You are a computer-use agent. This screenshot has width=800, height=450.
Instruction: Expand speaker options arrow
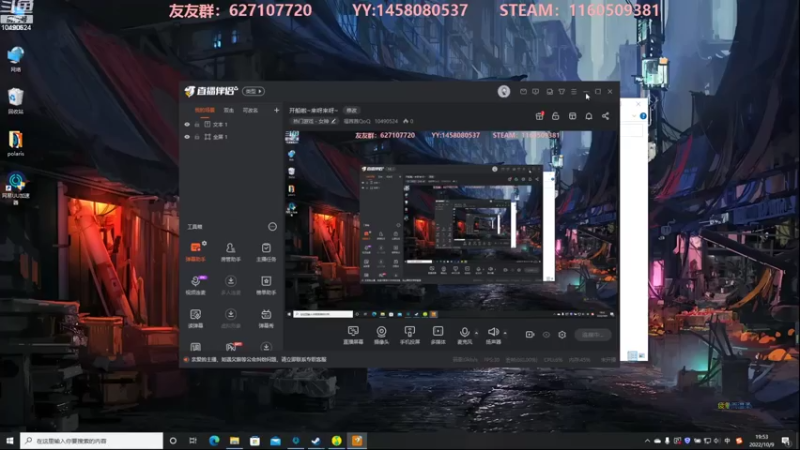505,333
